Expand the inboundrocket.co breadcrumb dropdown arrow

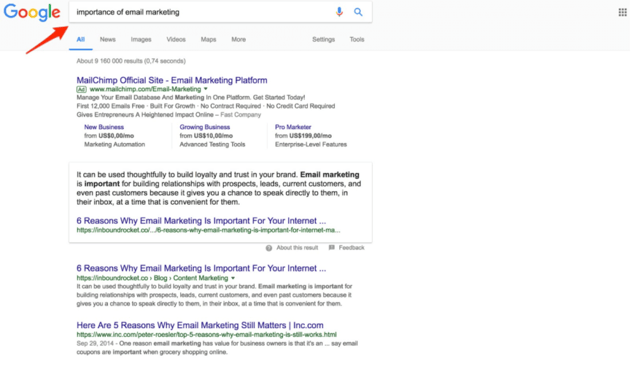(233, 278)
